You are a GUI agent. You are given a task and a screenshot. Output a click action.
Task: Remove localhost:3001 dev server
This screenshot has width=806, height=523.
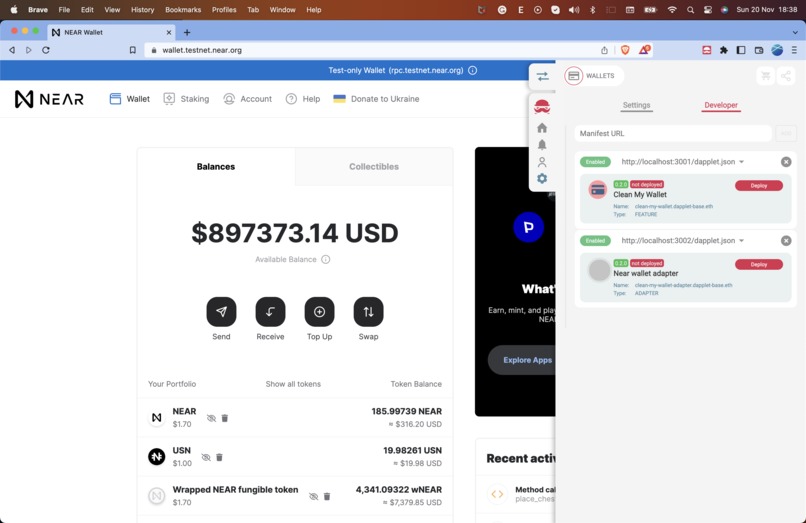(x=786, y=162)
